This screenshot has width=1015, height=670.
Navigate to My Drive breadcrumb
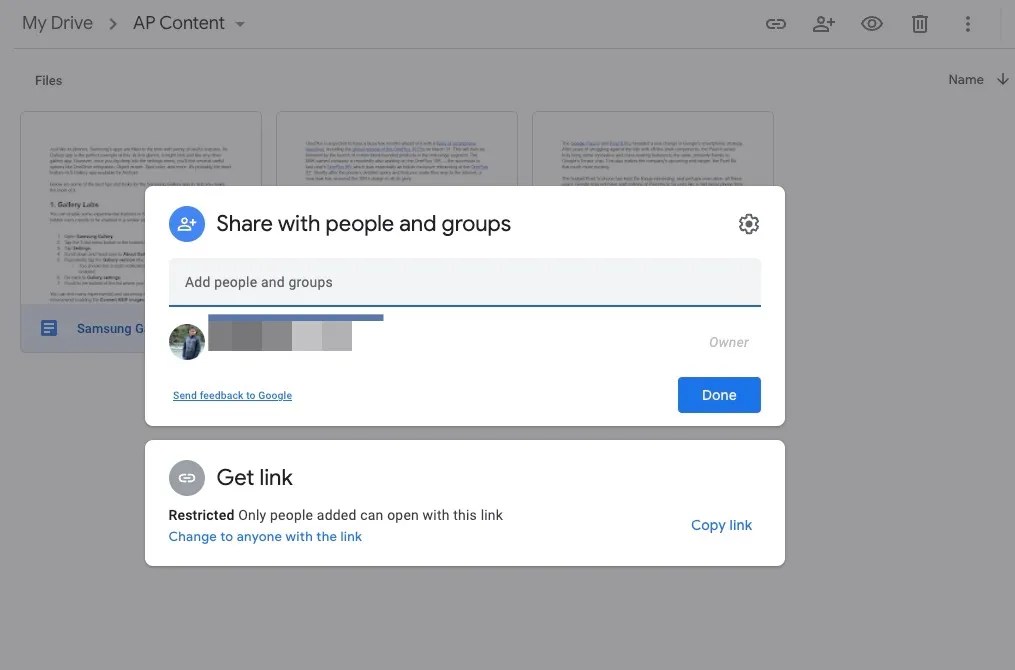coord(57,22)
